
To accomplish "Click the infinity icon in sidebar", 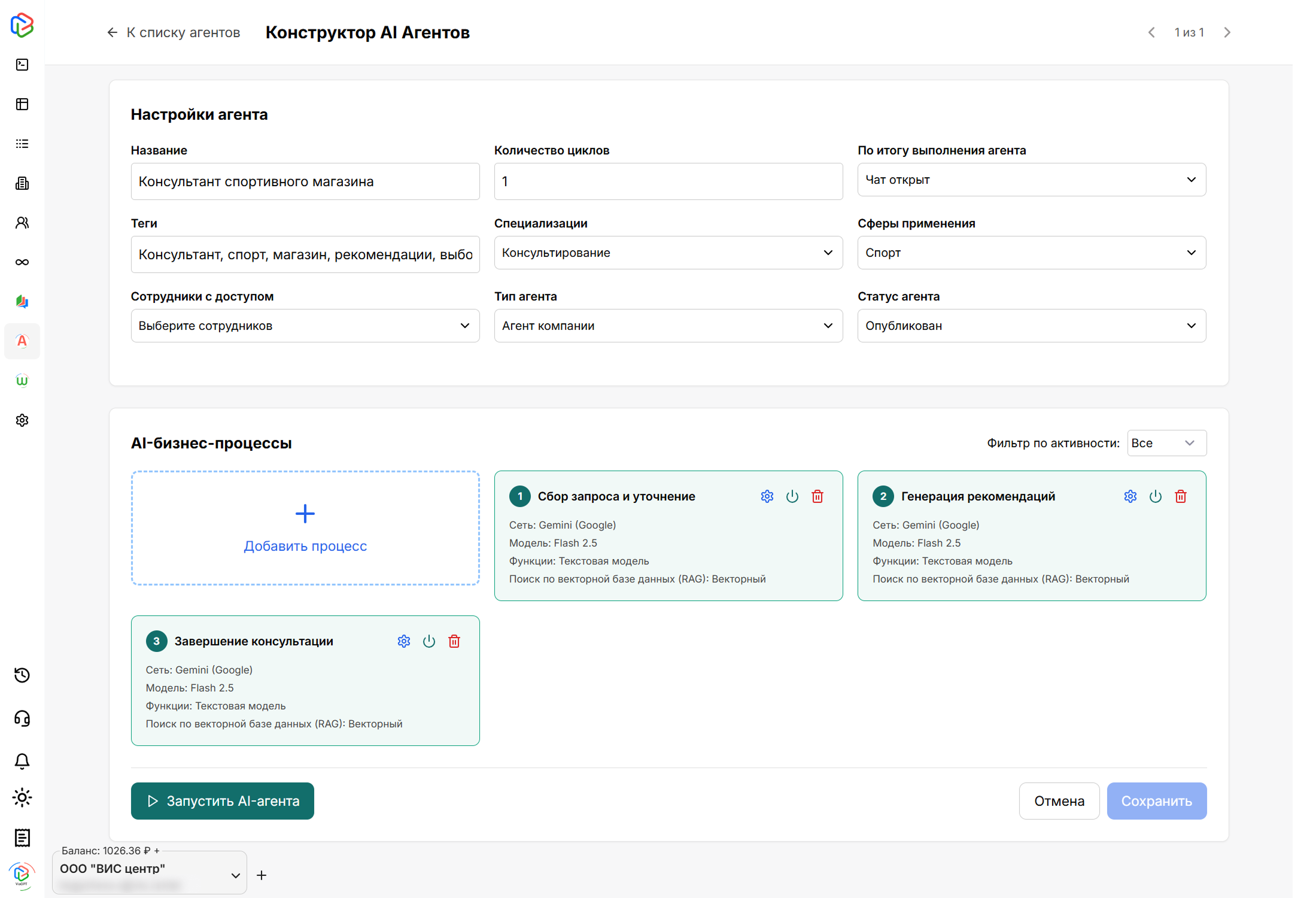I will [22, 262].
